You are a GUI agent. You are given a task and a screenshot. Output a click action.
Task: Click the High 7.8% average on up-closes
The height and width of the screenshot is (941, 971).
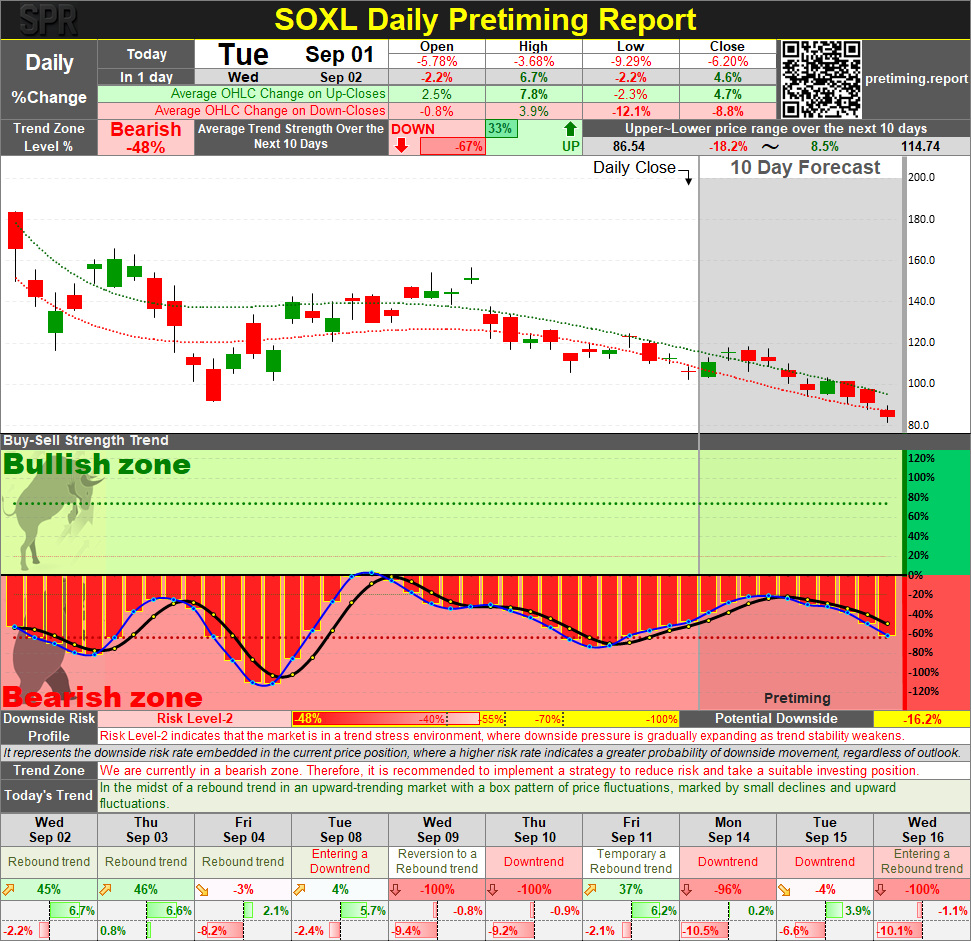[x=533, y=94]
